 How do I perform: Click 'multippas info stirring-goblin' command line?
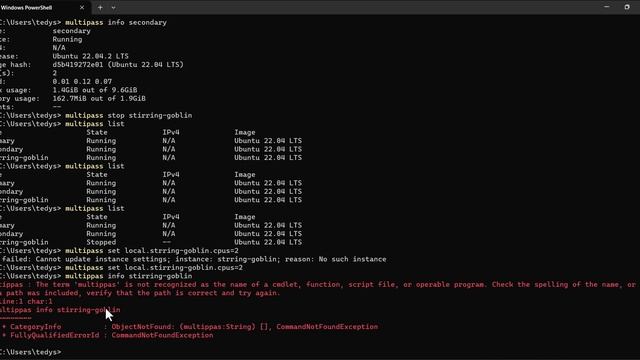click(x=129, y=276)
